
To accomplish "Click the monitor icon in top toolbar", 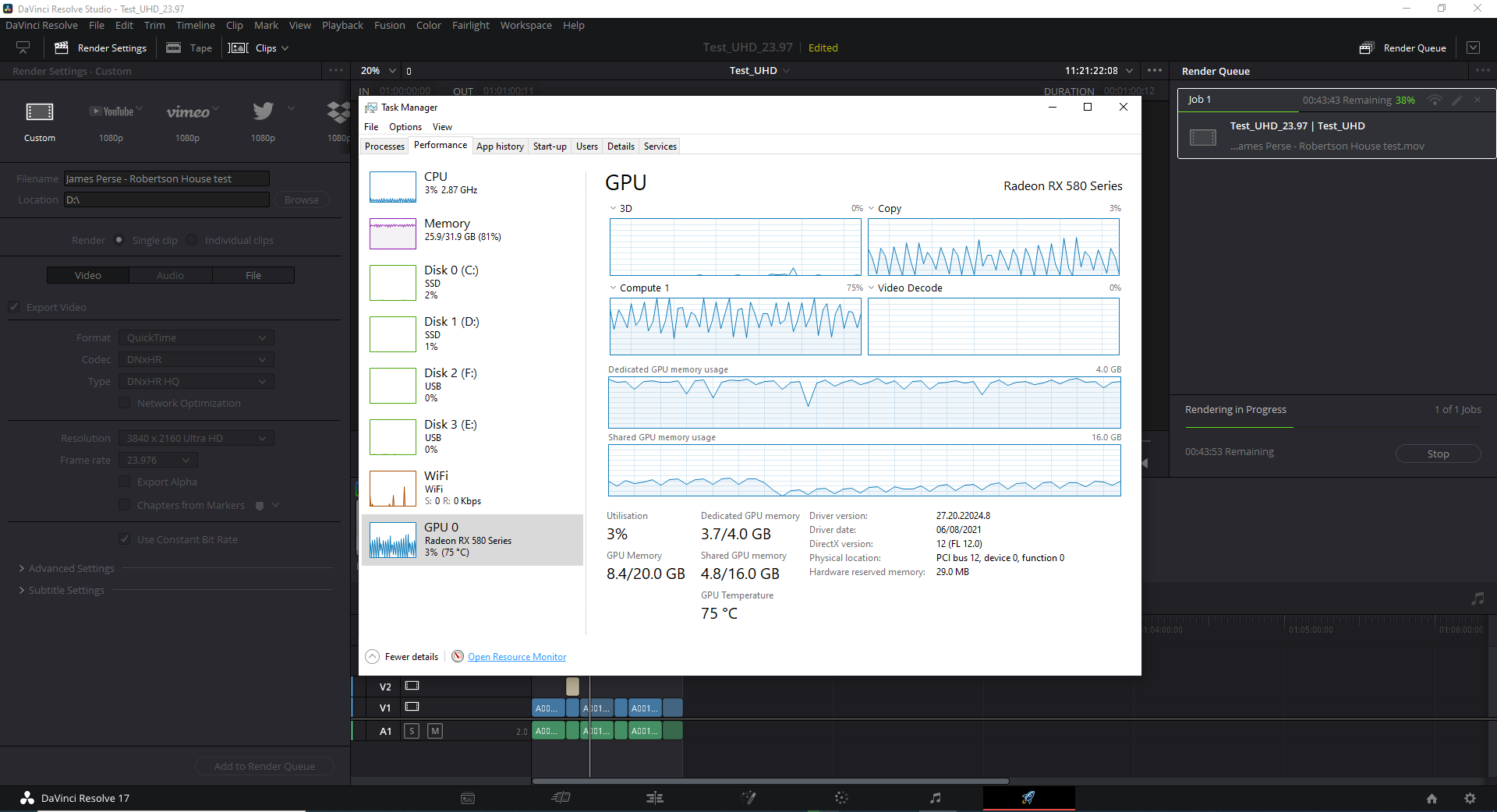I will [23, 48].
